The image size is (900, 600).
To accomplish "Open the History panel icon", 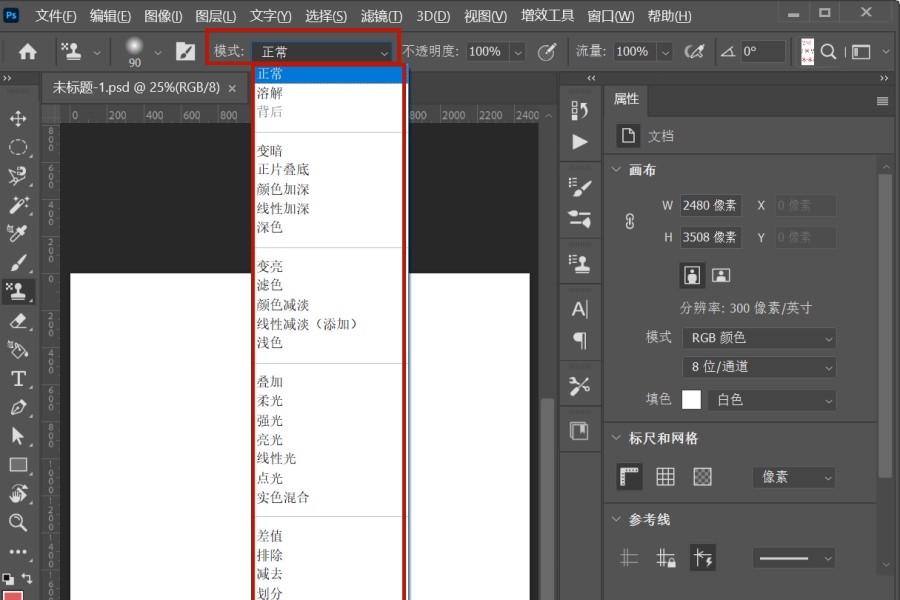I will click(580, 110).
